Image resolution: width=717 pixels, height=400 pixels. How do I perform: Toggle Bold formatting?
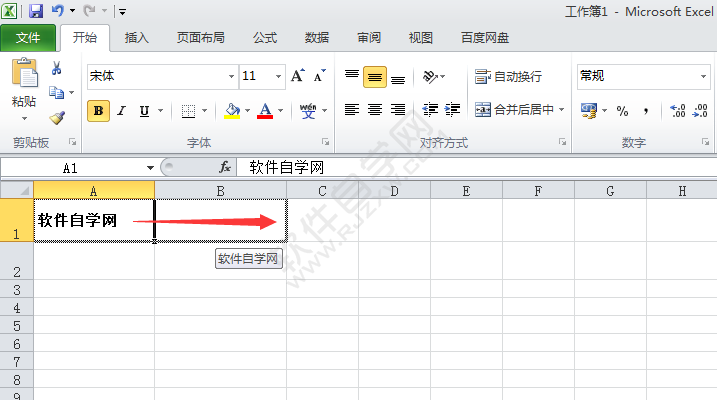point(98,111)
